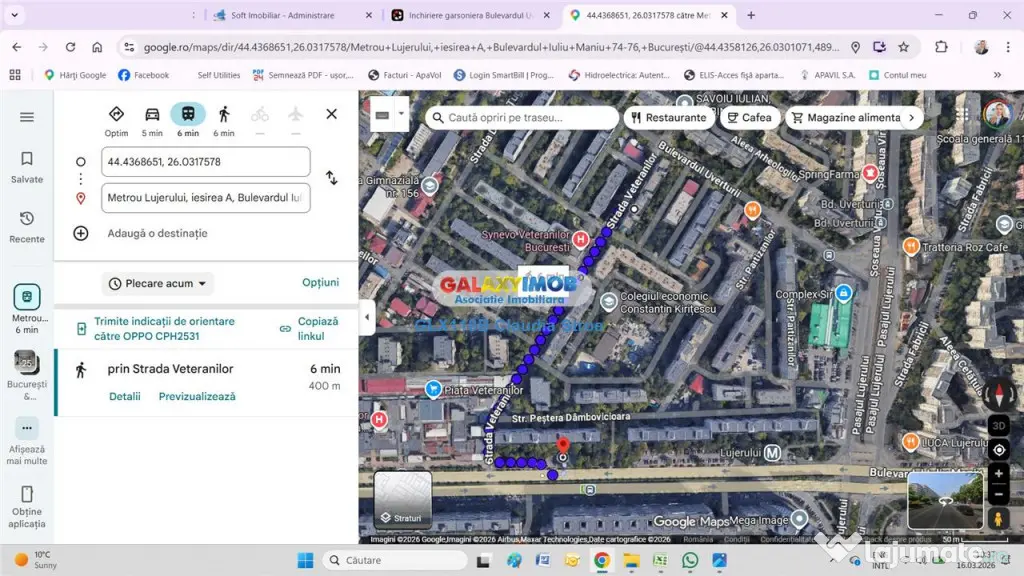
Task: Select the driving travel mode icon
Action: click(x=152, y=115)
